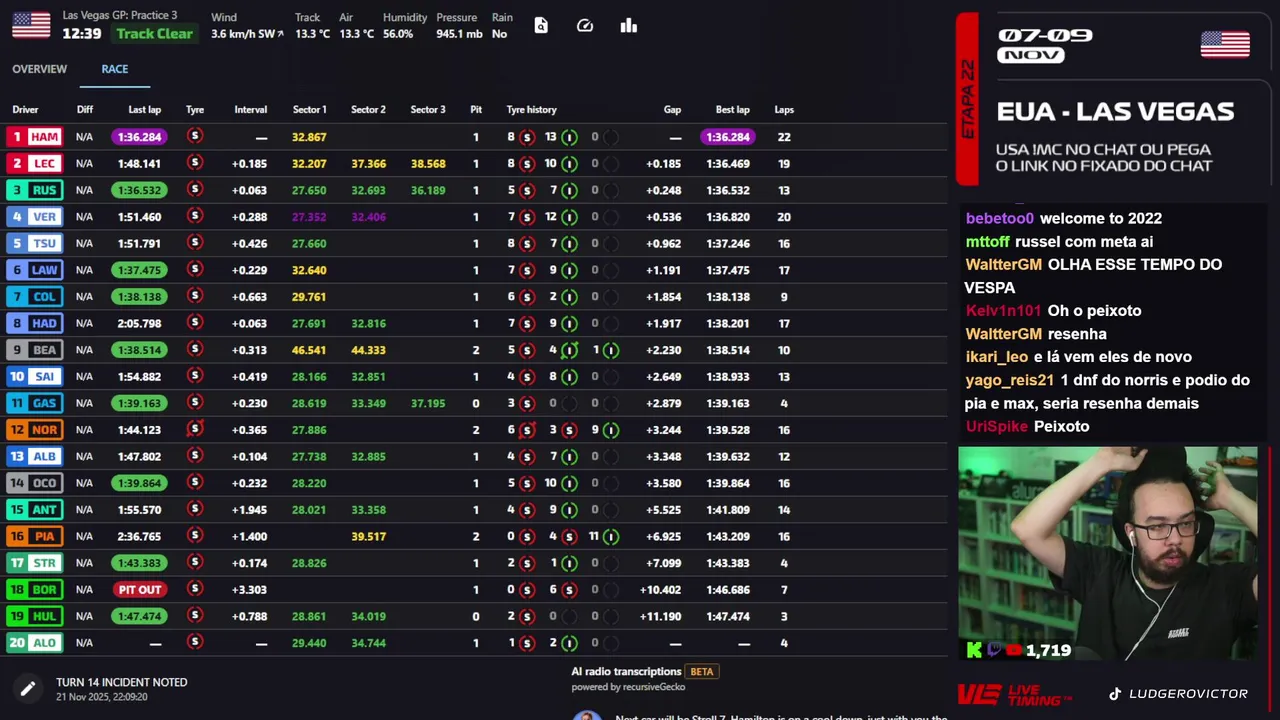Sort by the Best lap column header
This screenshot has height=720, width=1280.
coord(732,110)
